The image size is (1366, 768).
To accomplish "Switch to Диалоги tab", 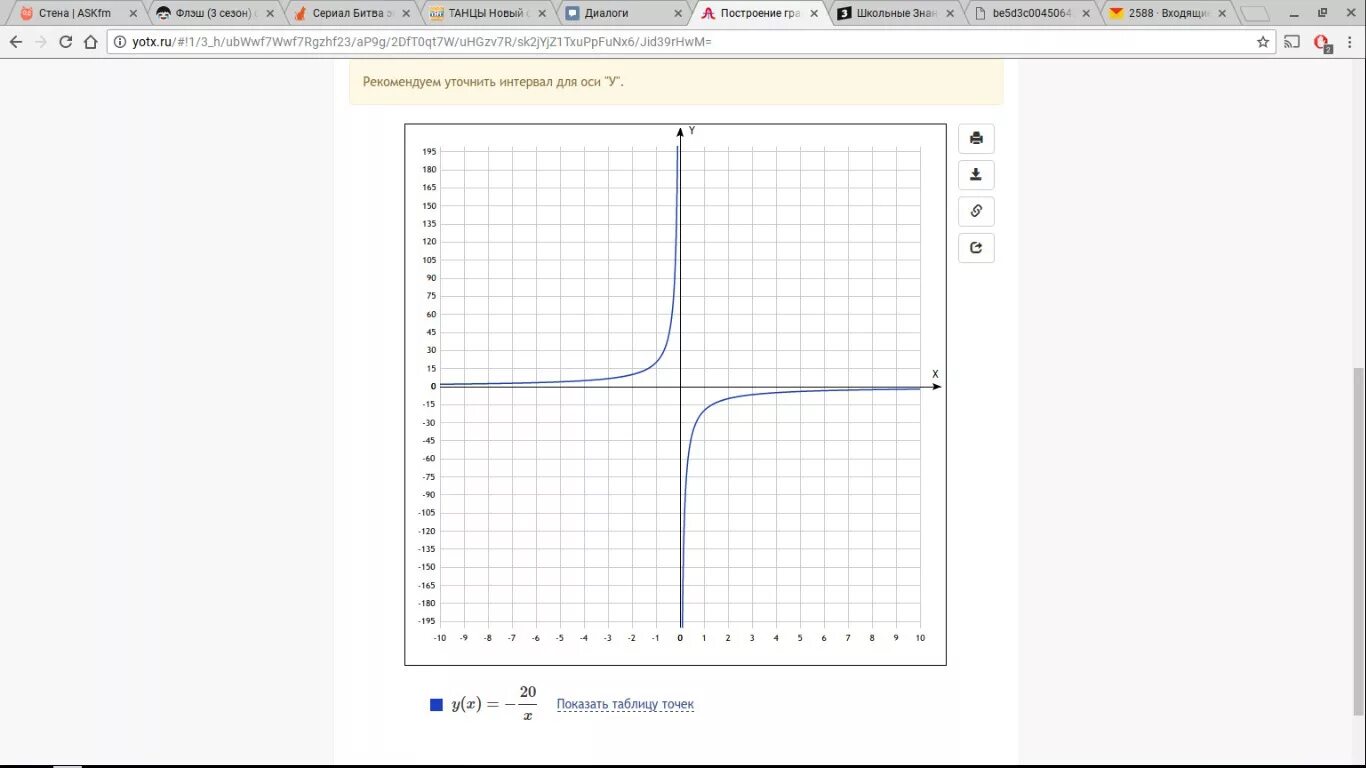I will point(622,14).
